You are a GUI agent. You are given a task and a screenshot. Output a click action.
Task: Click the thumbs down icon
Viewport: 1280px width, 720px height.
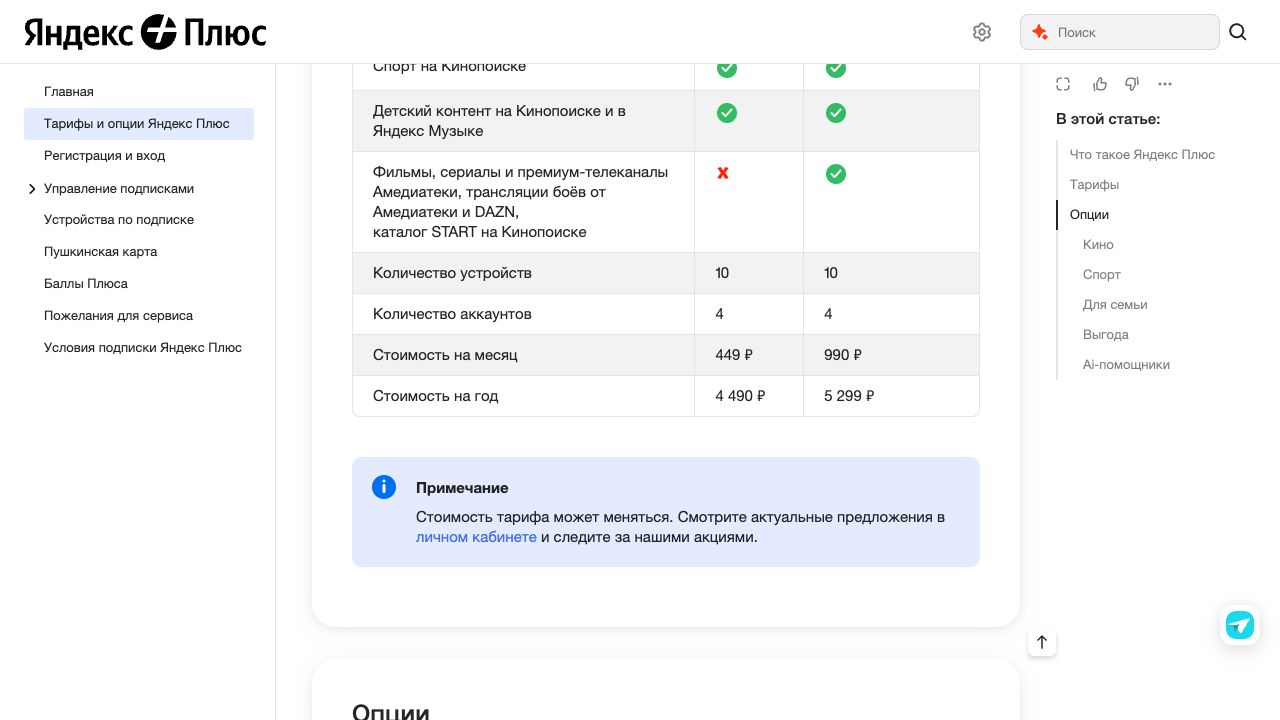pos(1132,84)
